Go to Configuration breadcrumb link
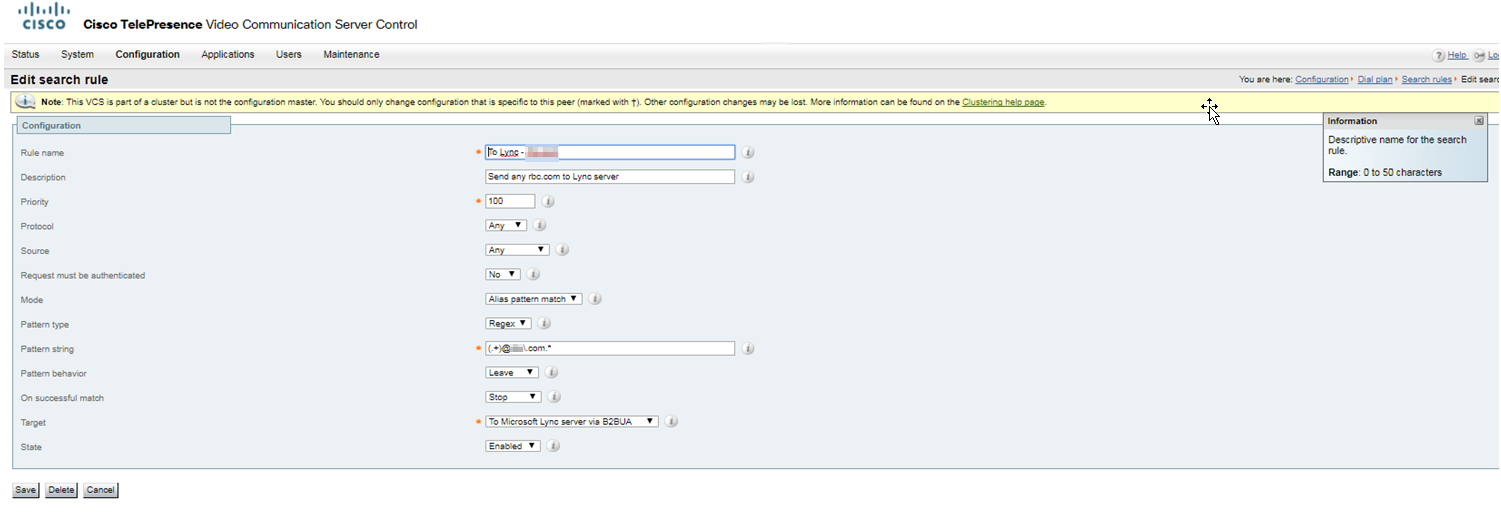Viewport: 1501px width, 523px height. click(x=1322, y=80)
